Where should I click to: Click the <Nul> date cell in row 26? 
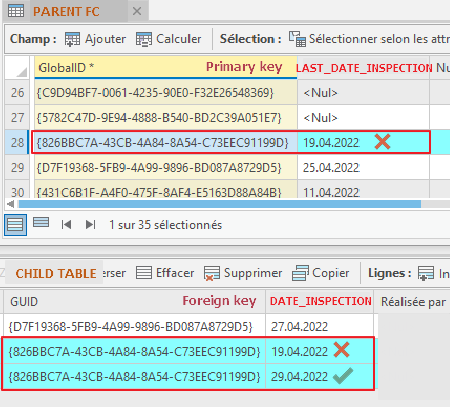coord(363,92)
